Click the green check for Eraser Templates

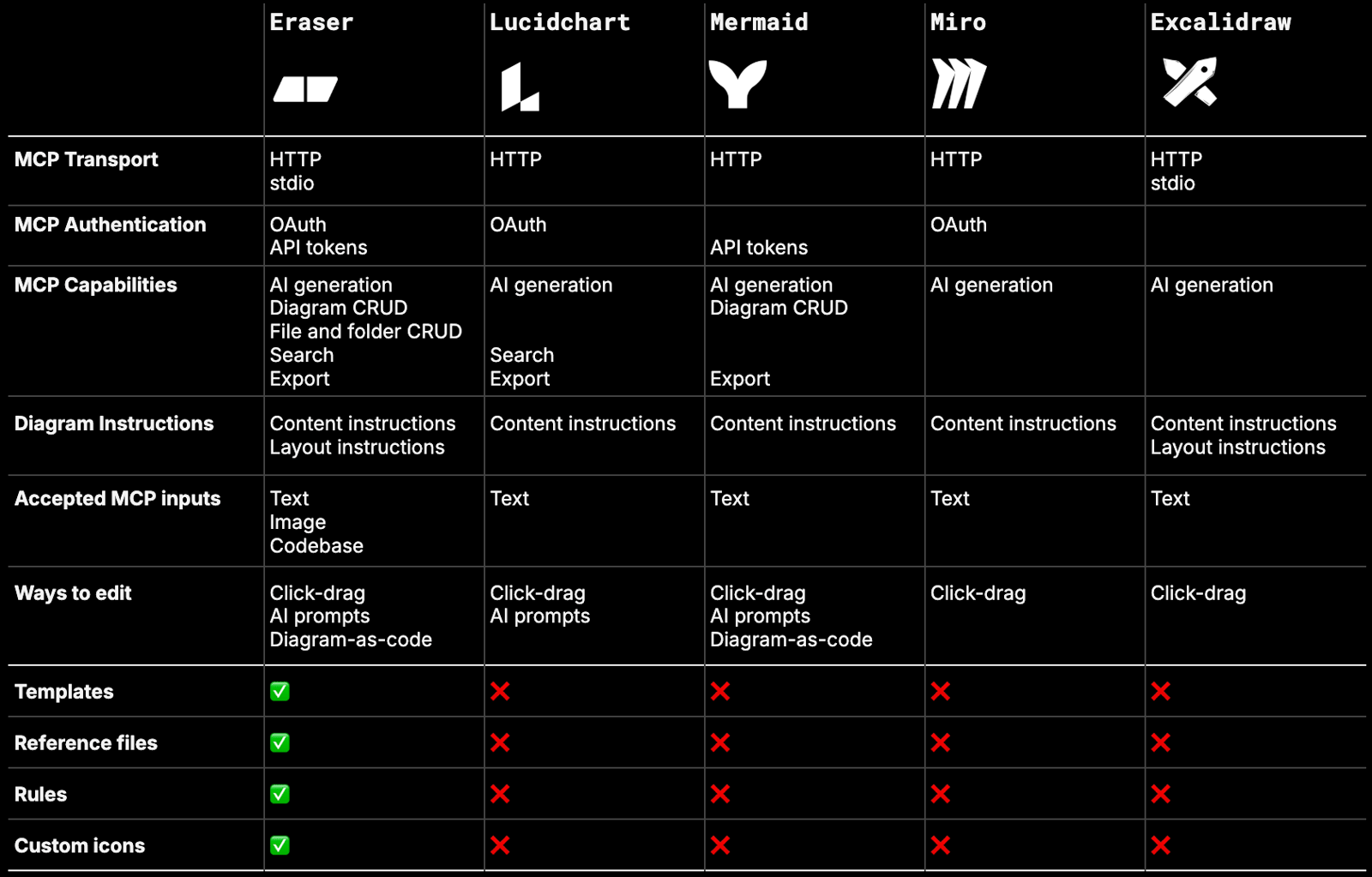click(280, 691)
